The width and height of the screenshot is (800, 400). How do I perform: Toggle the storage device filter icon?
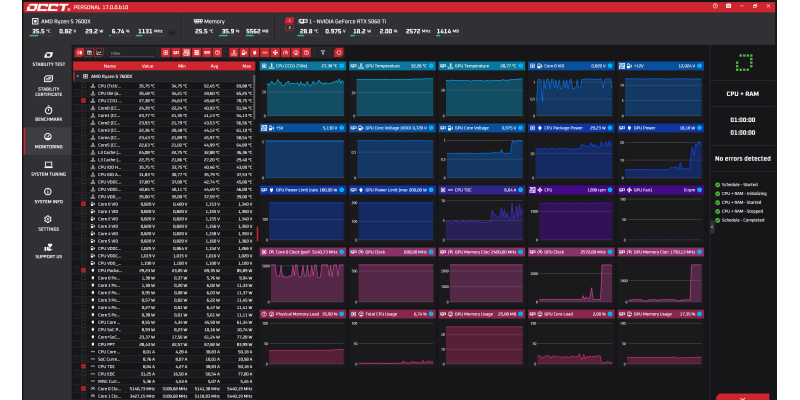[x=196, y=53]
